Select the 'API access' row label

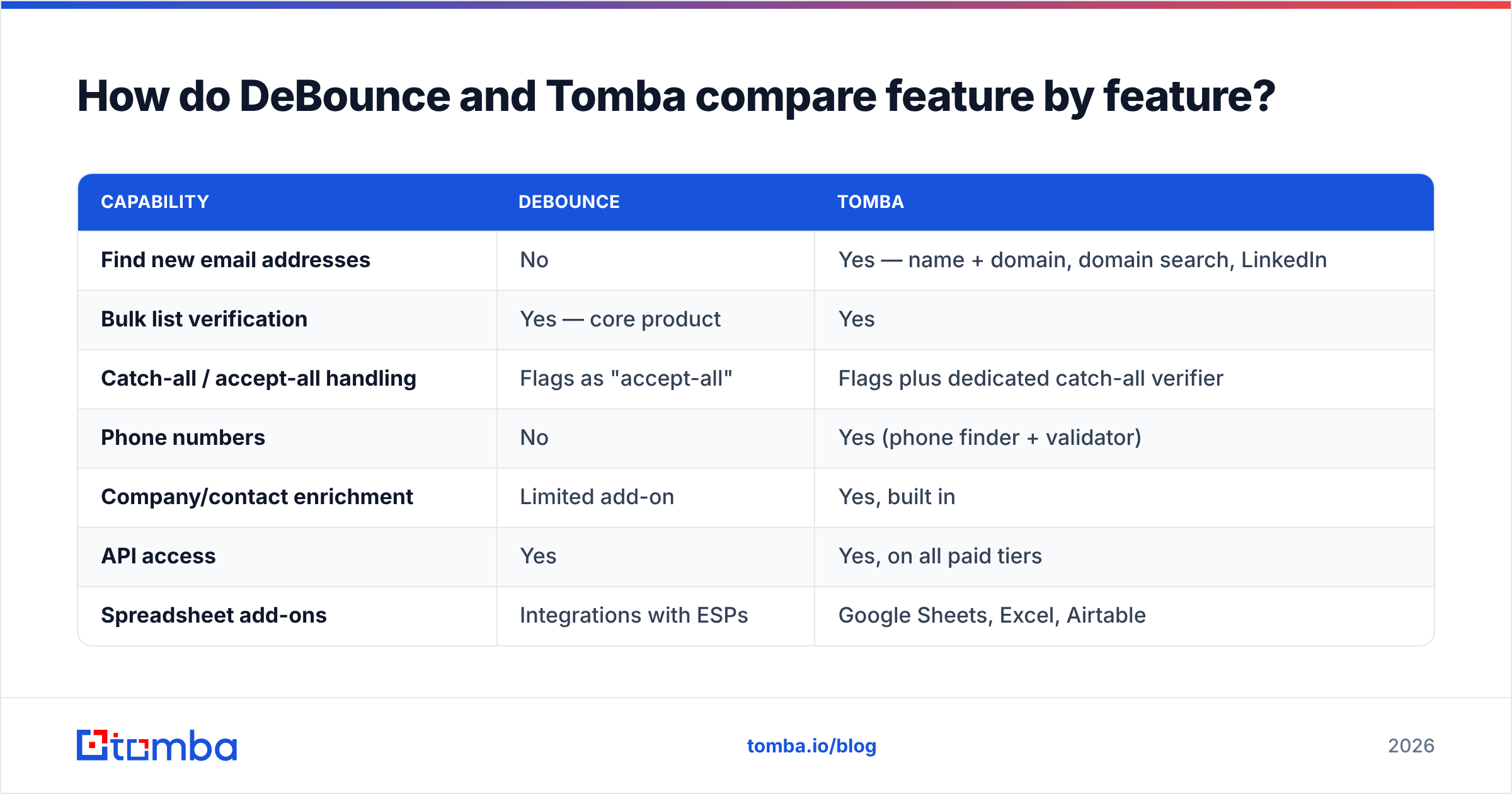tap(158, 556)
